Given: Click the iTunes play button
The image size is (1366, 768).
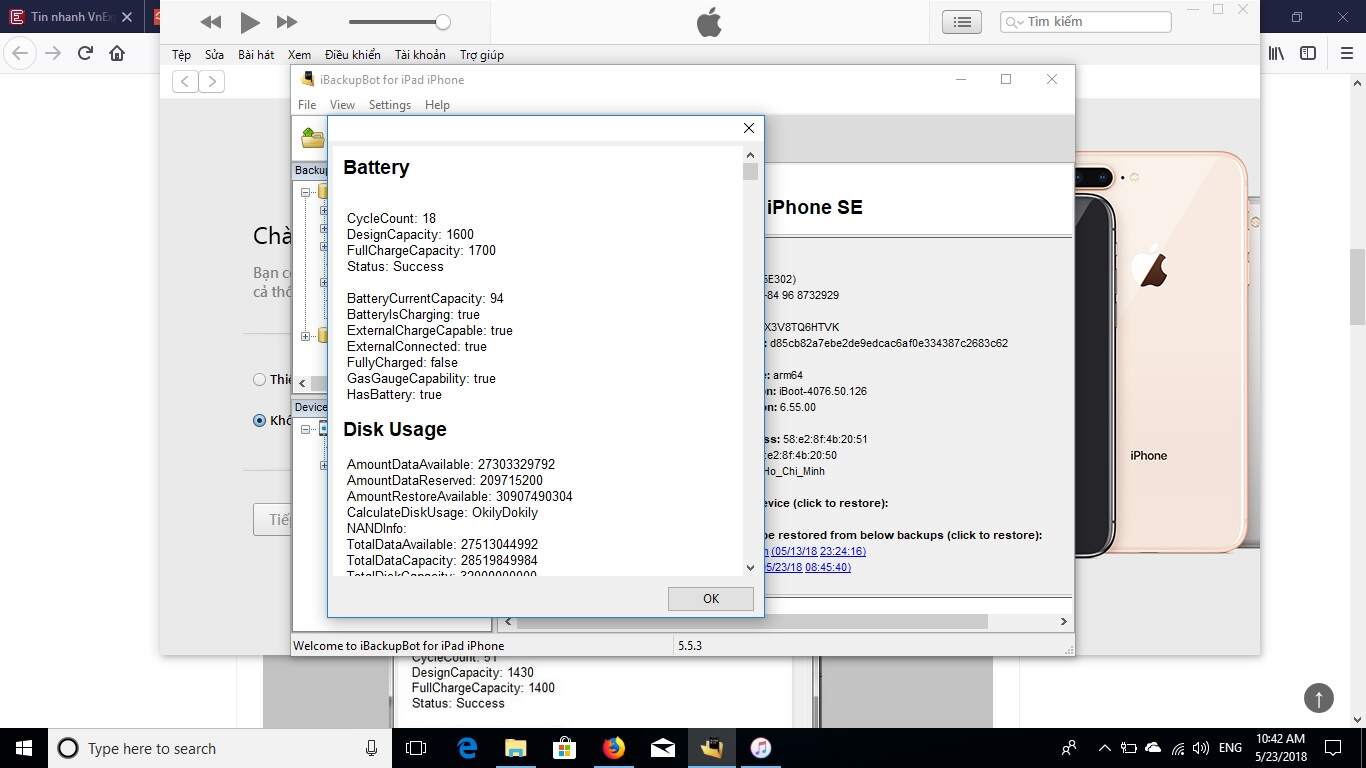Looking at the screenshot, I should [250, 22].
